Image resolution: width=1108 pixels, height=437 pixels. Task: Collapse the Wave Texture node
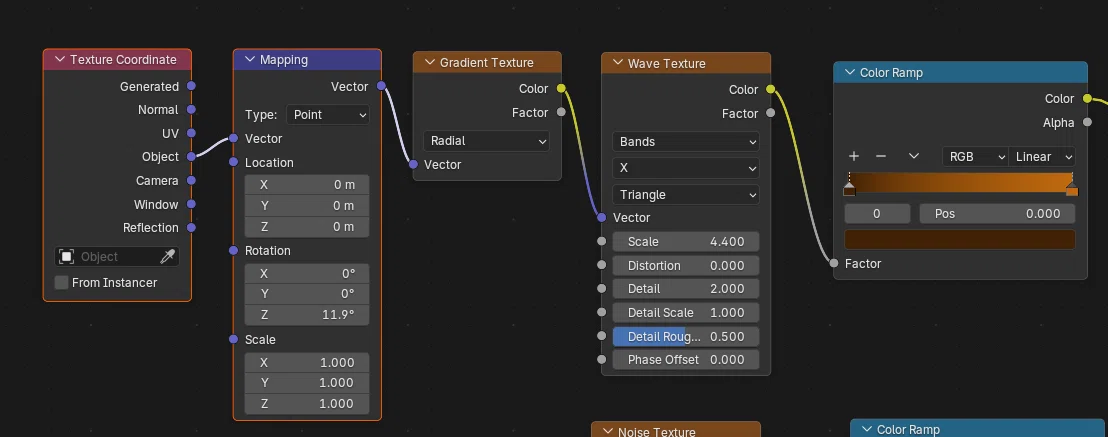pyautogui.click(x=617, y=63)
